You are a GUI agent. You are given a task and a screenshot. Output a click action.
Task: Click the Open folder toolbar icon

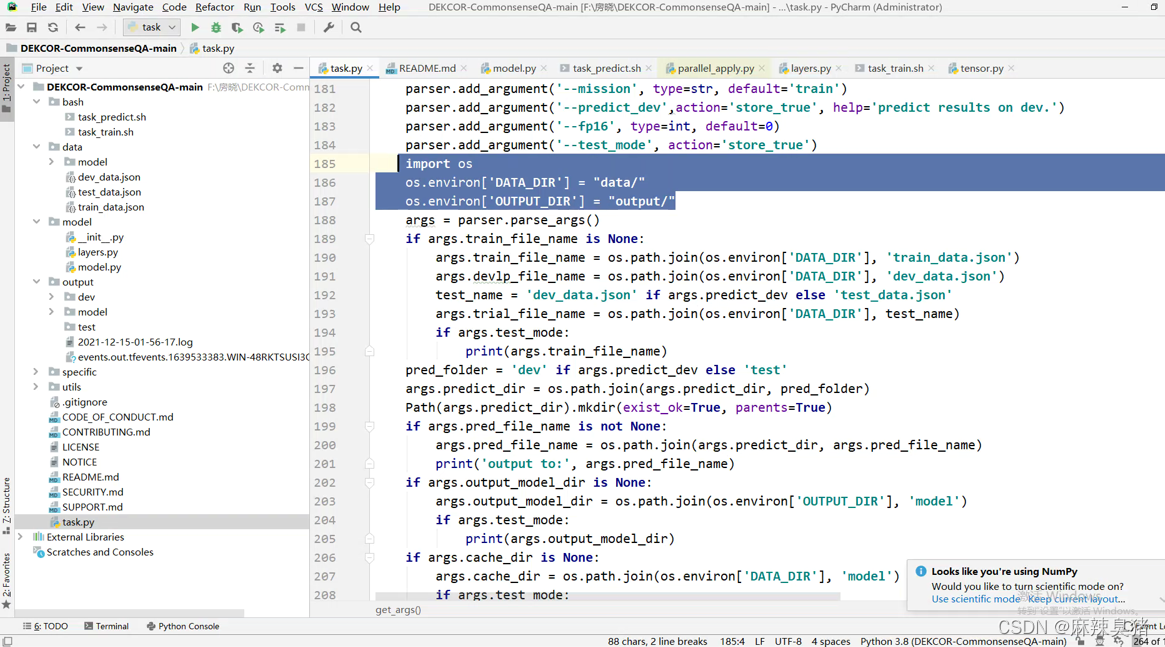tap(10, 27)
